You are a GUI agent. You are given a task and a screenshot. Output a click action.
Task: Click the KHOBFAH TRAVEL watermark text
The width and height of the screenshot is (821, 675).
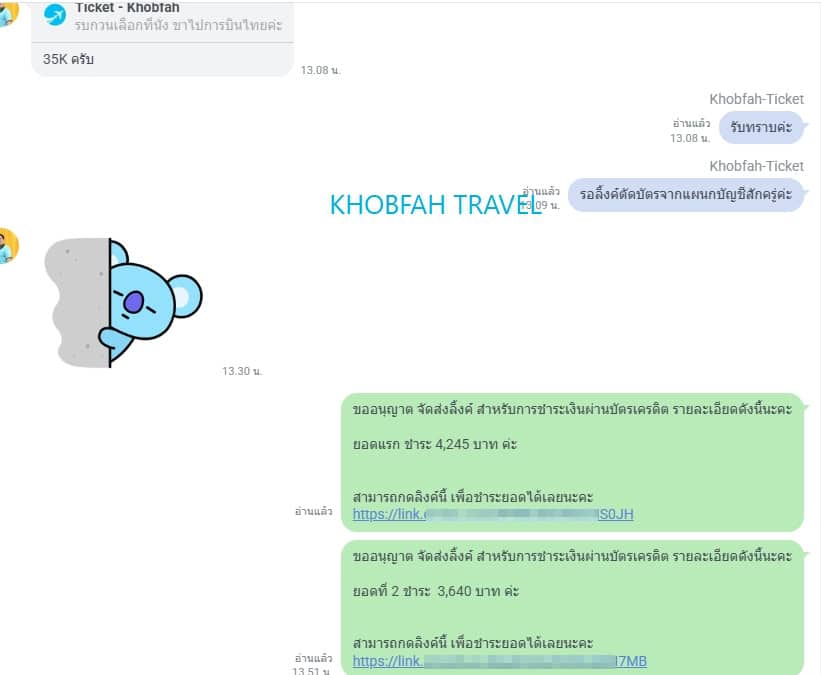point(436,205)
